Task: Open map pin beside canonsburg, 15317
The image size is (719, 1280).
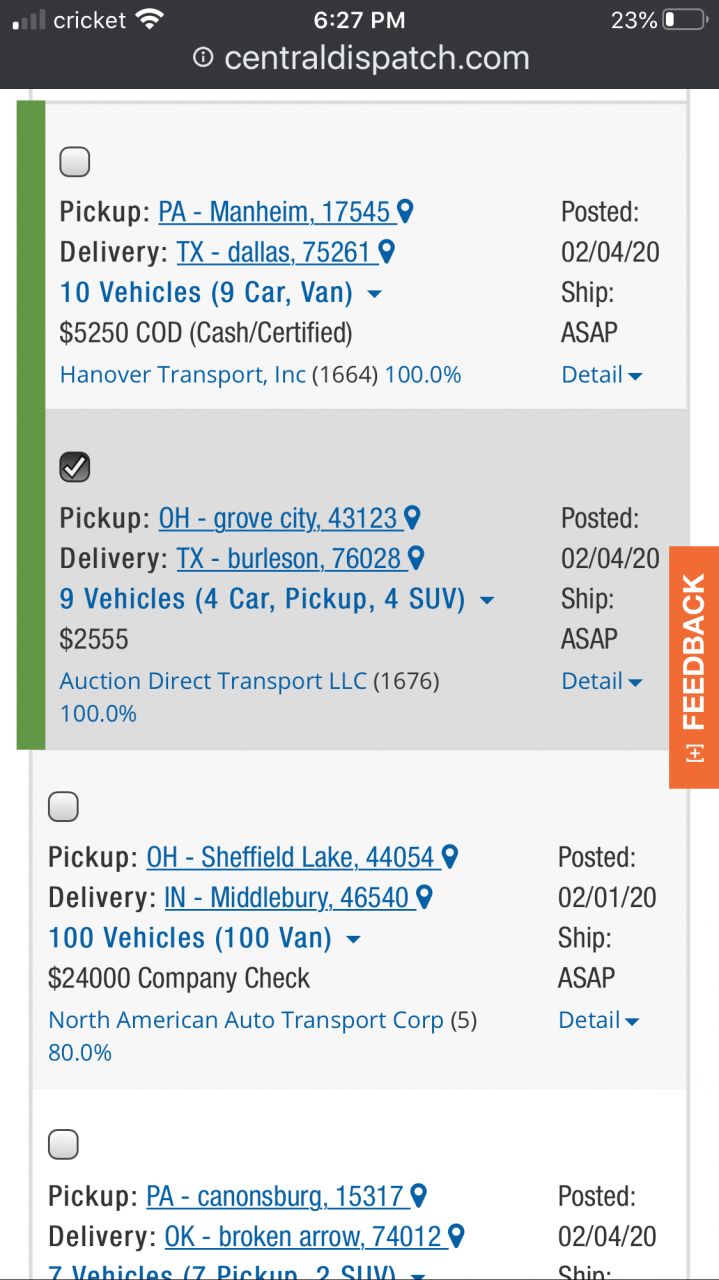Action: pos(419,1196)
